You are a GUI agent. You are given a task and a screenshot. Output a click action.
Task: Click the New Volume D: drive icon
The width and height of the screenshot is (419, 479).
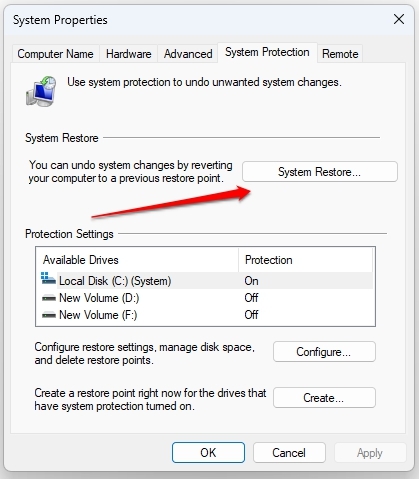coord(49,298)
